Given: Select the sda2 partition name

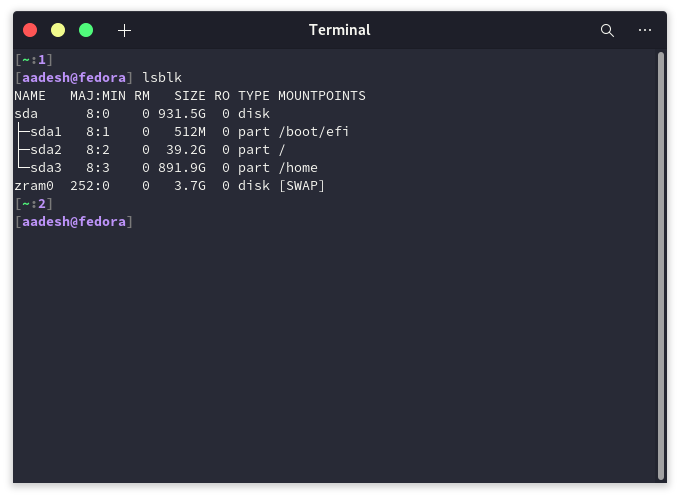Looking at the screenshot, I should click(x=46, y=150).
